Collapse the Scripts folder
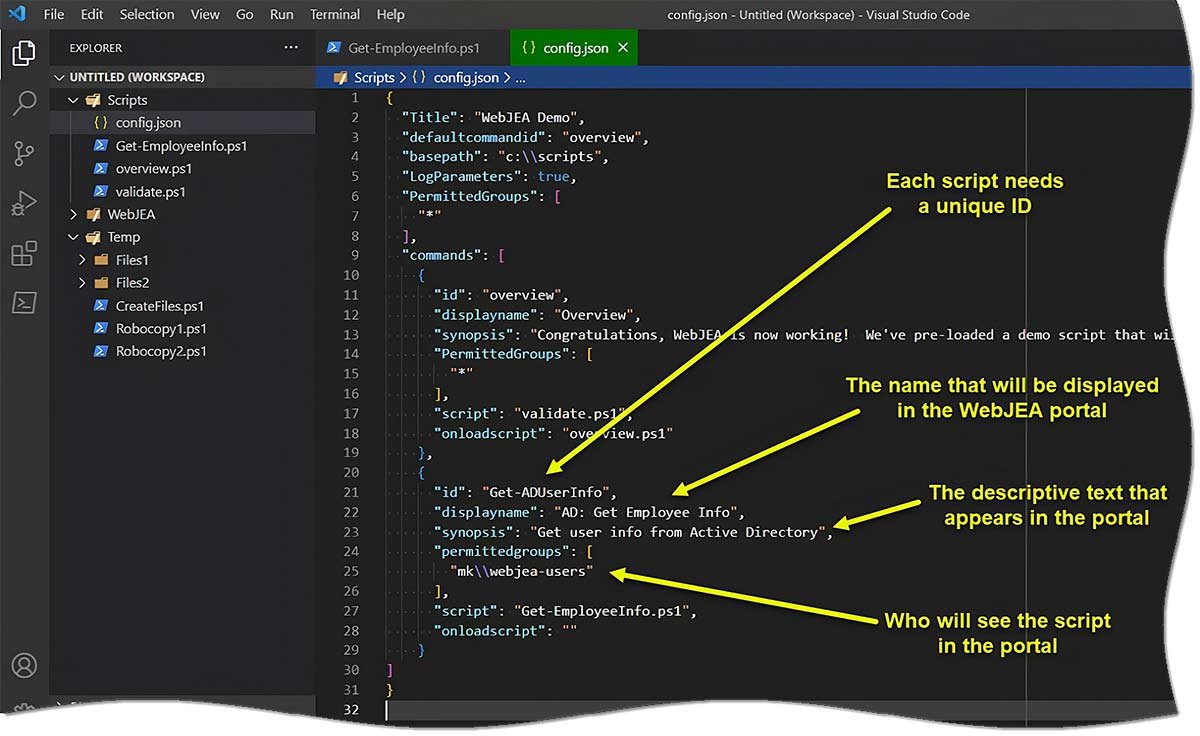The height and width of the screenshot is (736, 1200). (73, 100)
